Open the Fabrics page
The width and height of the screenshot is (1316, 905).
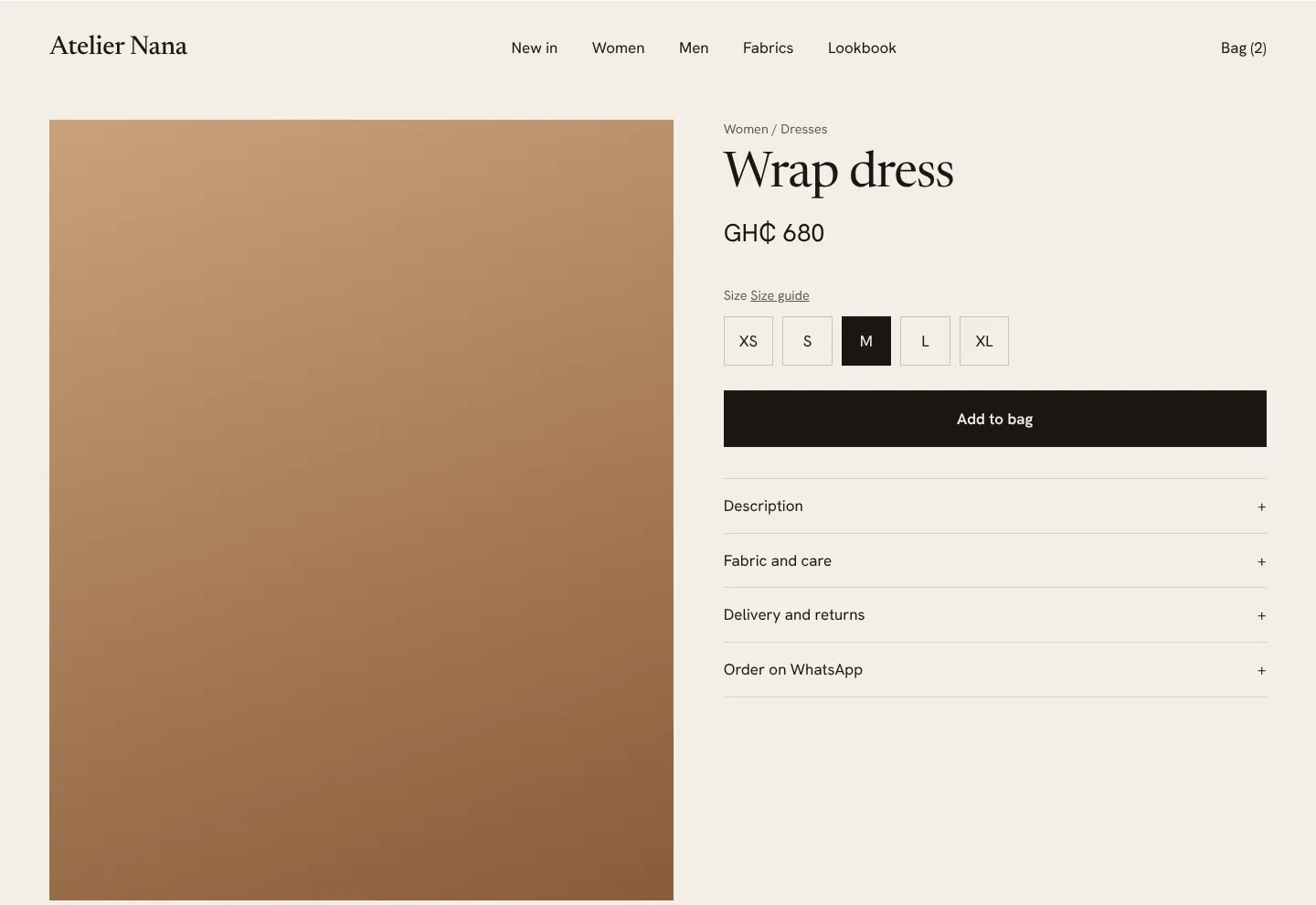tap(768, 48)
